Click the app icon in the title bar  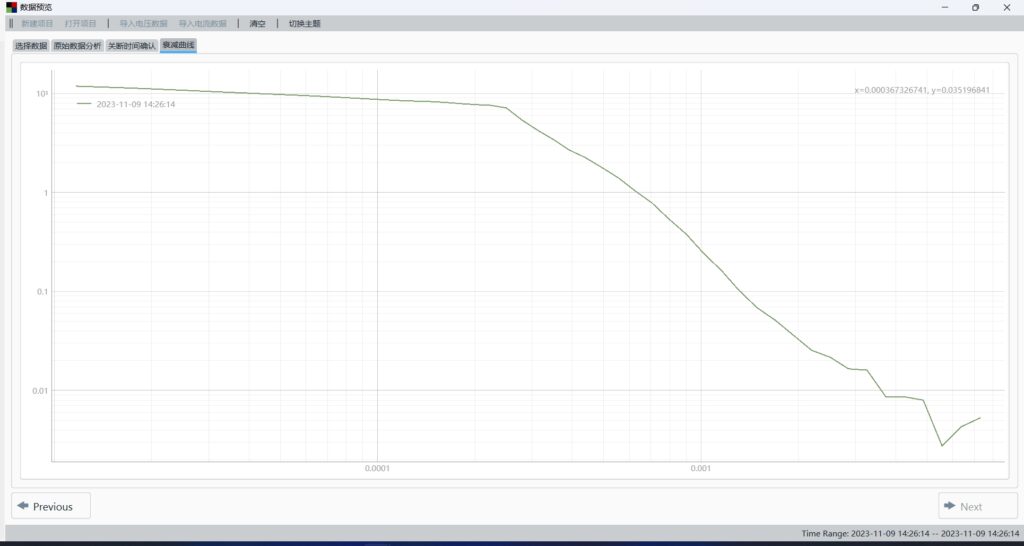[x=11, y=7]
